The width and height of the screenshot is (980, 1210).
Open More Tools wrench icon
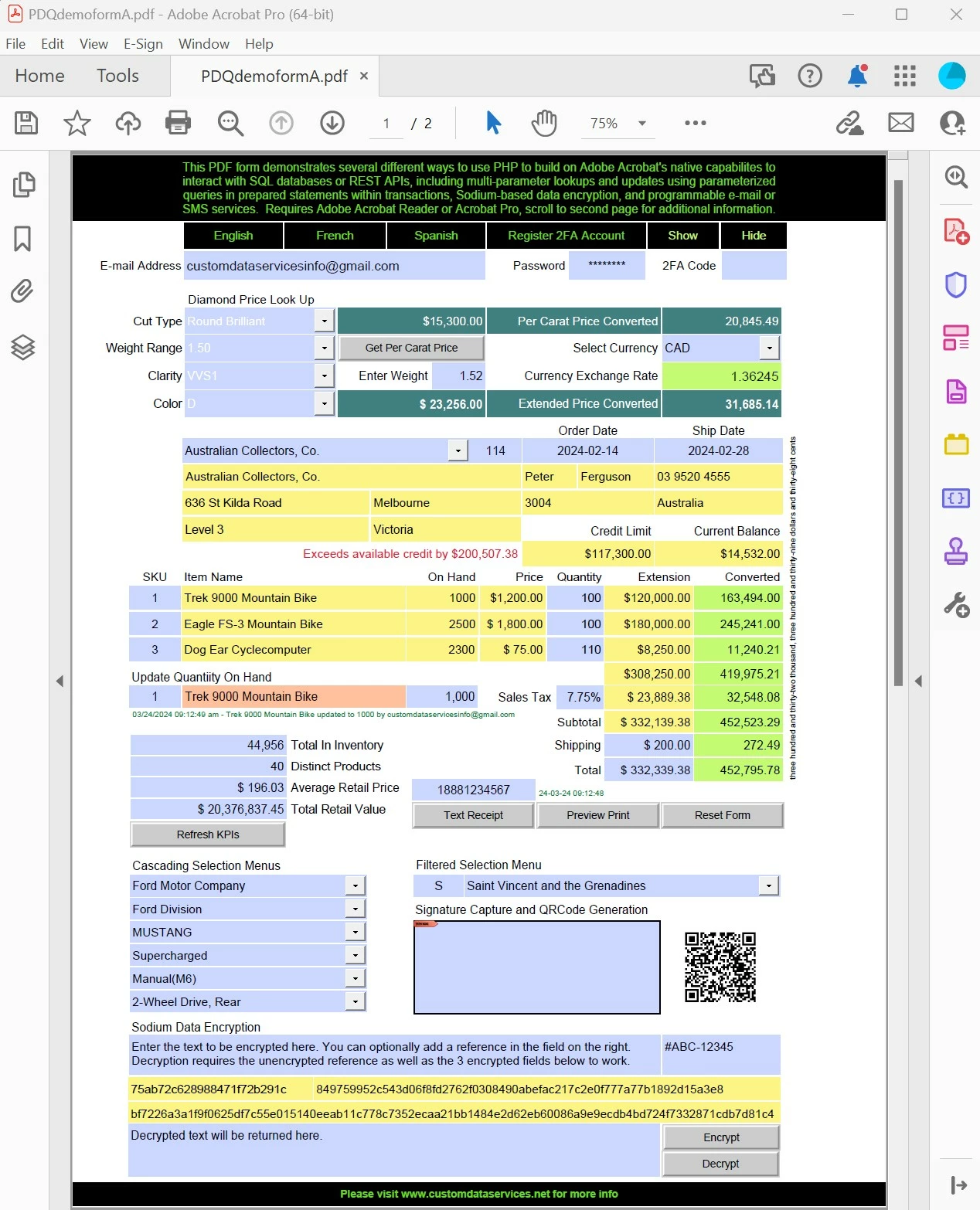click(956, 605)
